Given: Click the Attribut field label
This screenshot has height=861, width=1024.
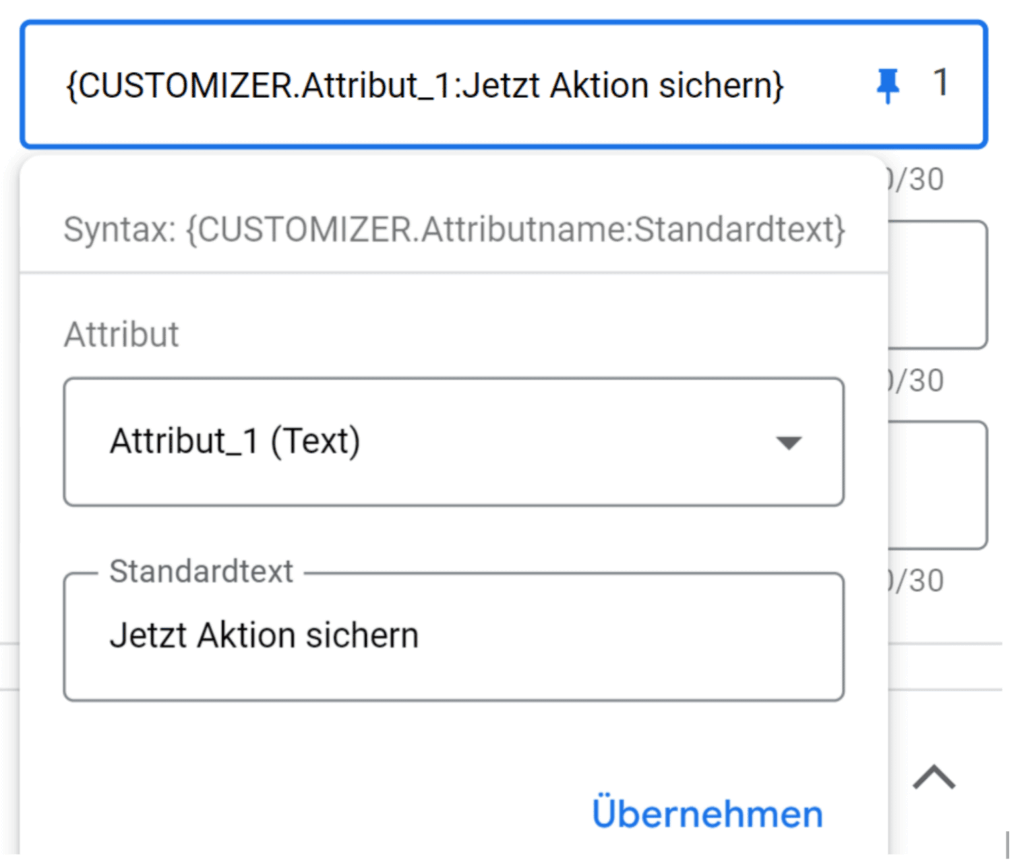Looking at the screenshot, I should (x=121, y=334).
